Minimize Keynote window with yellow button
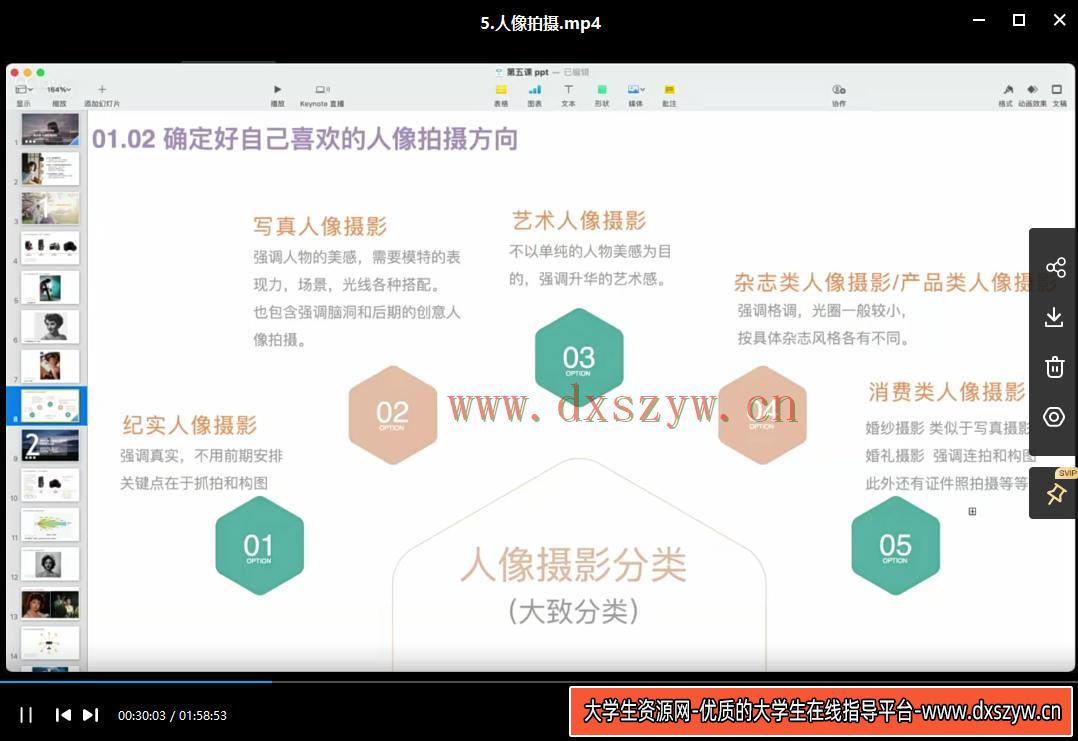This screenshot has height=741, width=1078. coord(28,72)
